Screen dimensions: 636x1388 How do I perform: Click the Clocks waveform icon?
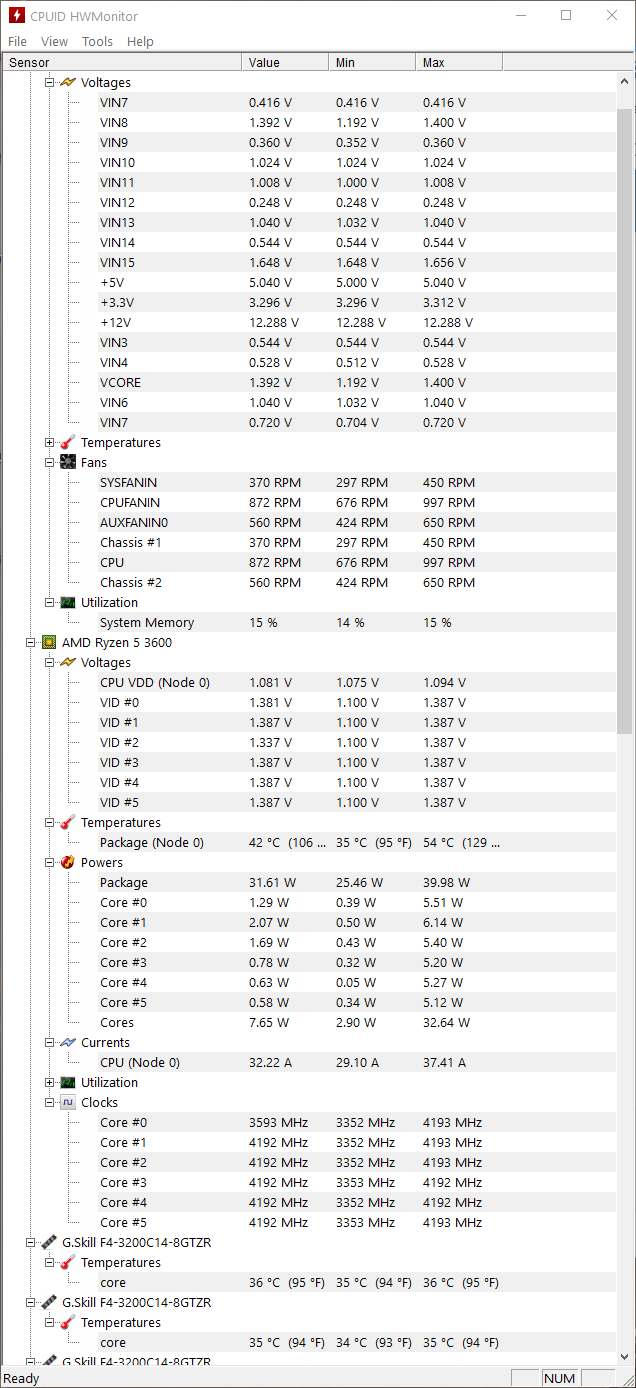68,1102
